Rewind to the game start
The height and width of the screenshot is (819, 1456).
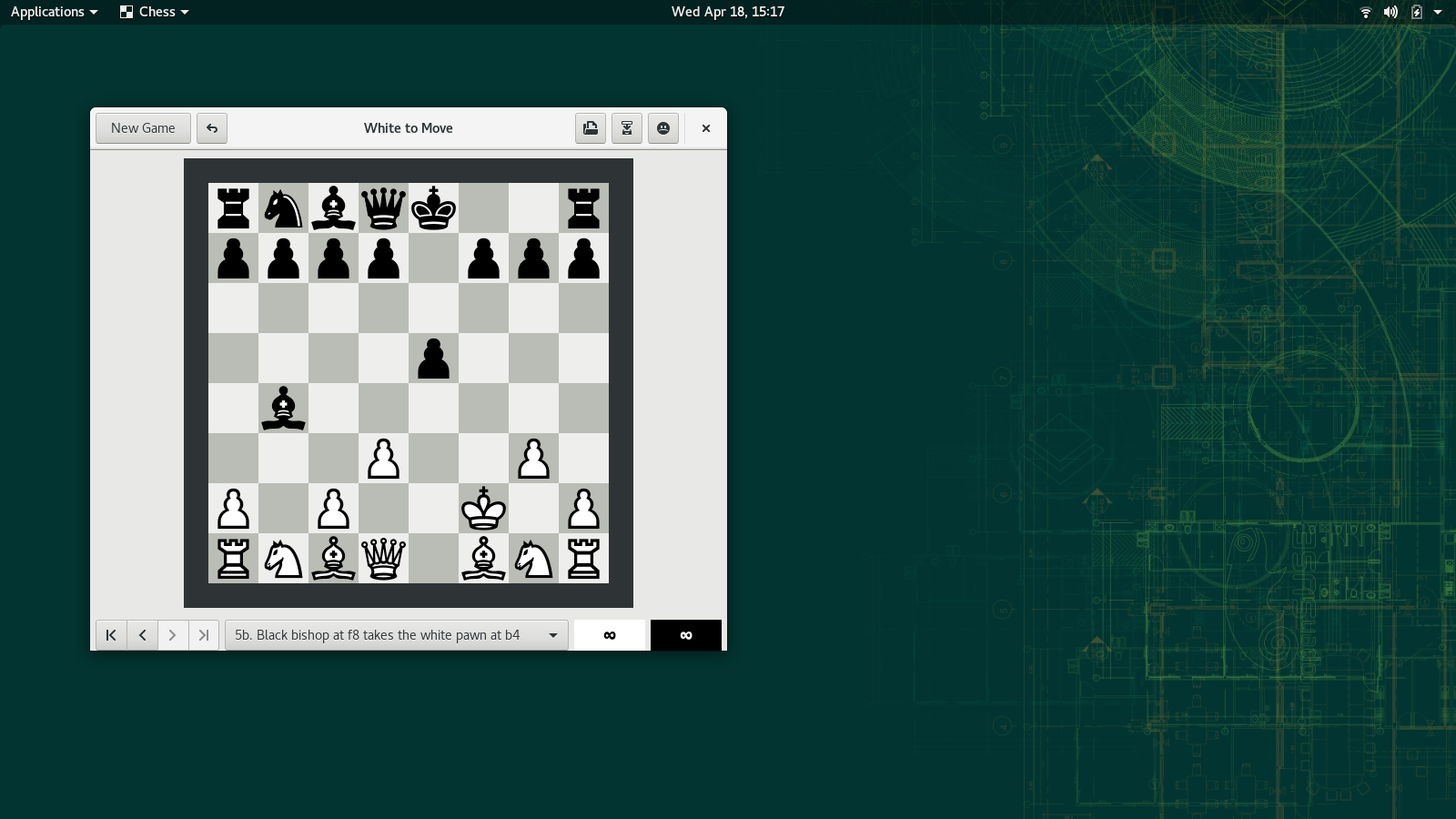(x=111, y=635)
